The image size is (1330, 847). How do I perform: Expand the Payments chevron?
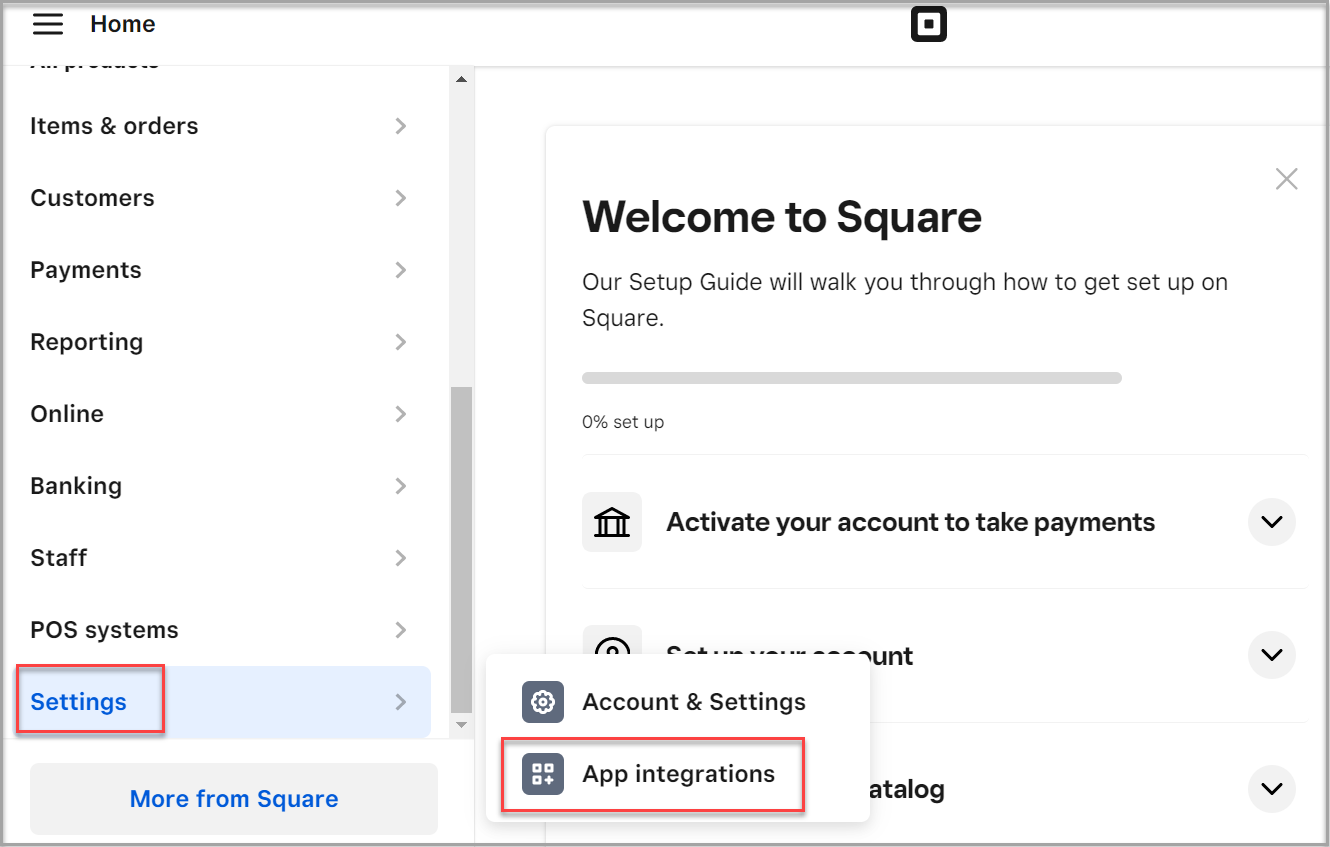pyautogui.click(x=400, y=270)
